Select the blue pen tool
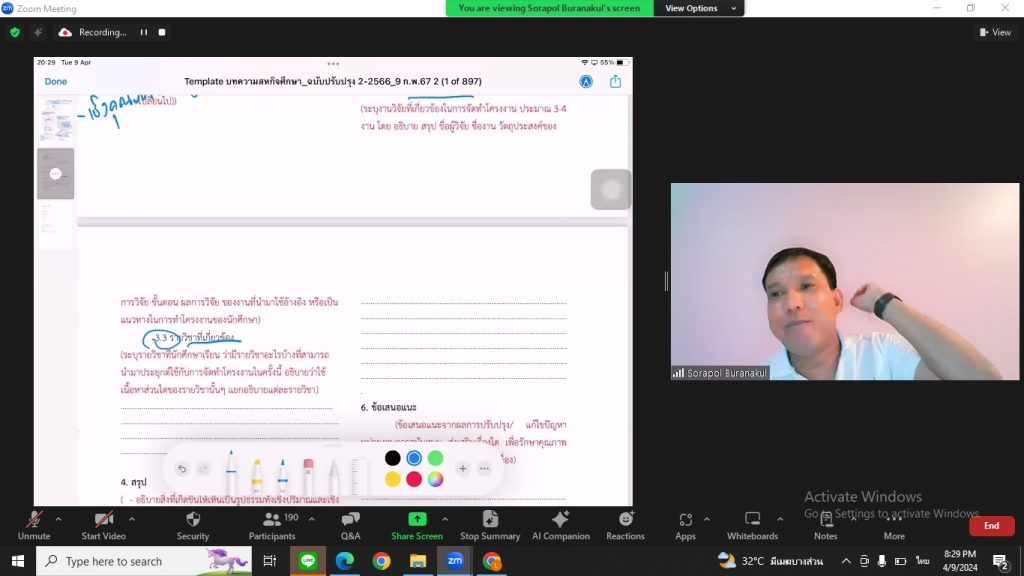The image size is (1024, 576). [231, 472]
